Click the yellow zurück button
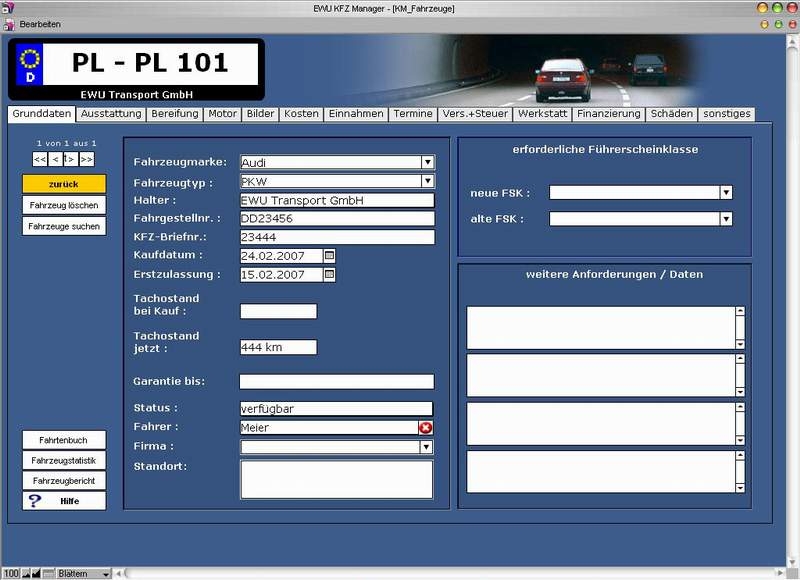Image resolution: width=800 pixels, height=580 pixels. point(64,184)
